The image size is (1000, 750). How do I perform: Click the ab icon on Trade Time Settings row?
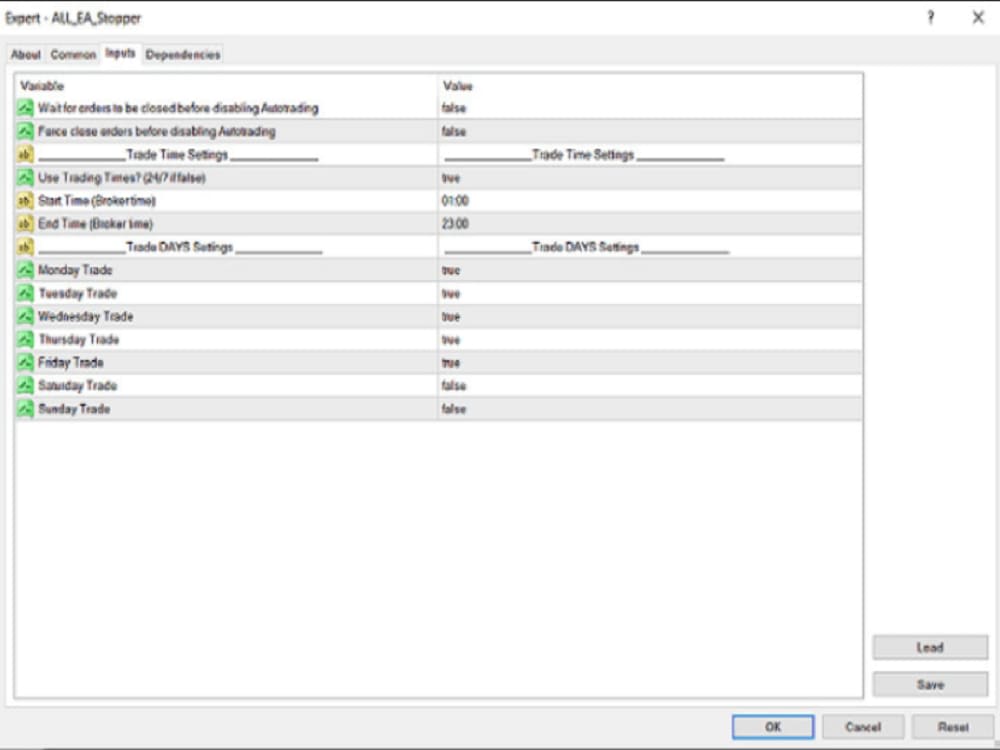pos(26,155)
